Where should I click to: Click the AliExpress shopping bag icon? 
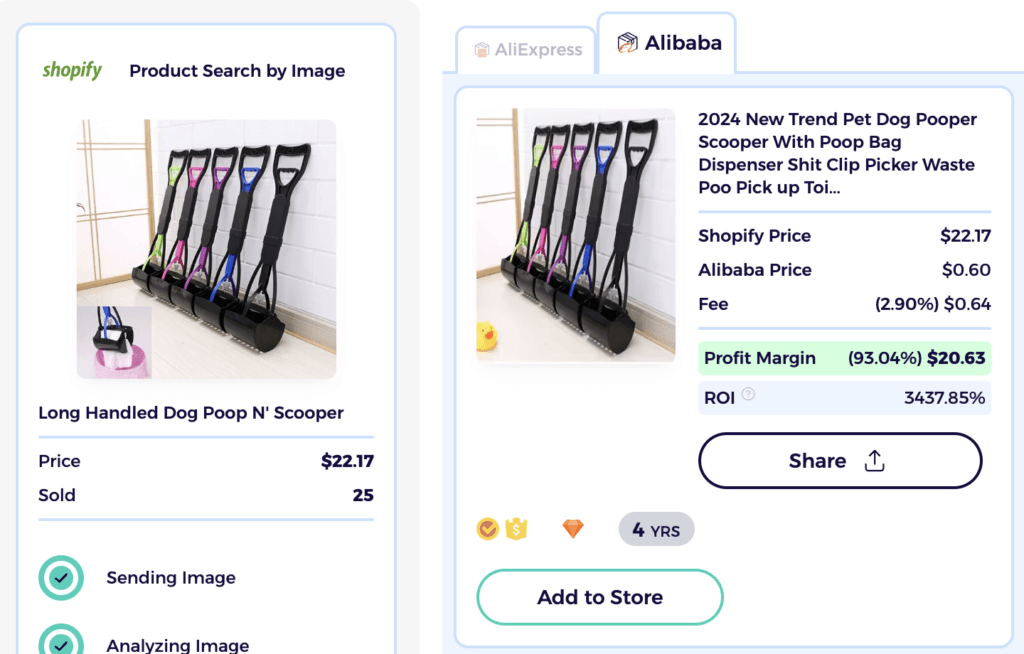tap(482, 49)
